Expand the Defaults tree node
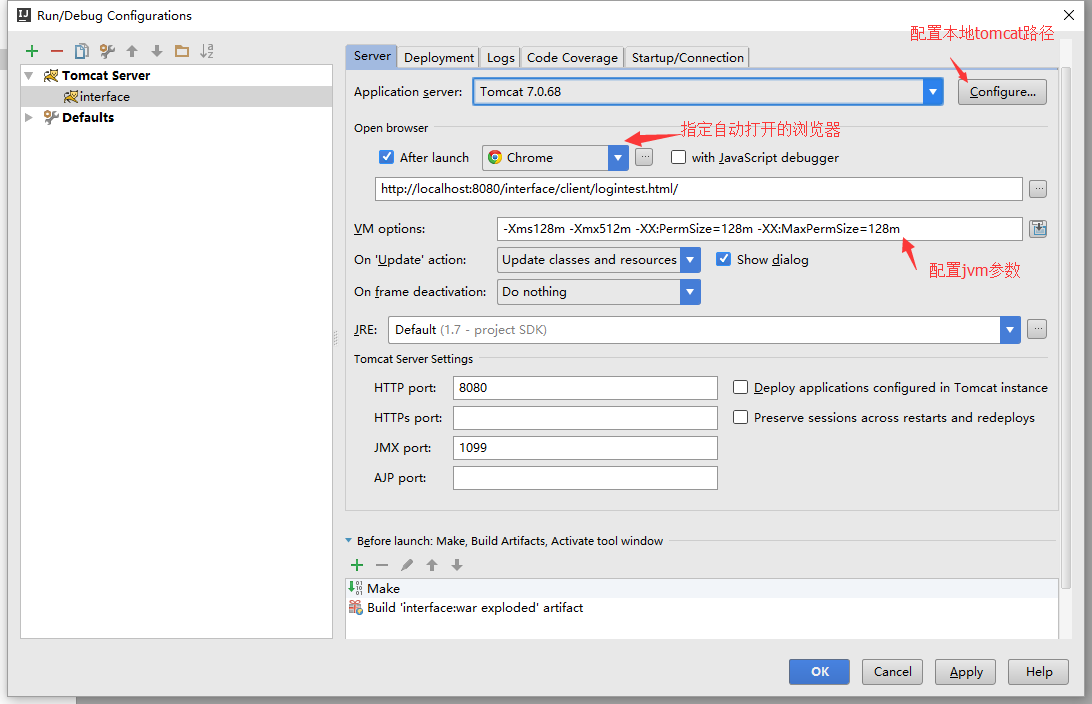Viewport: 1092px width, 704px height. pyautogui.click(x=29, y=117)
